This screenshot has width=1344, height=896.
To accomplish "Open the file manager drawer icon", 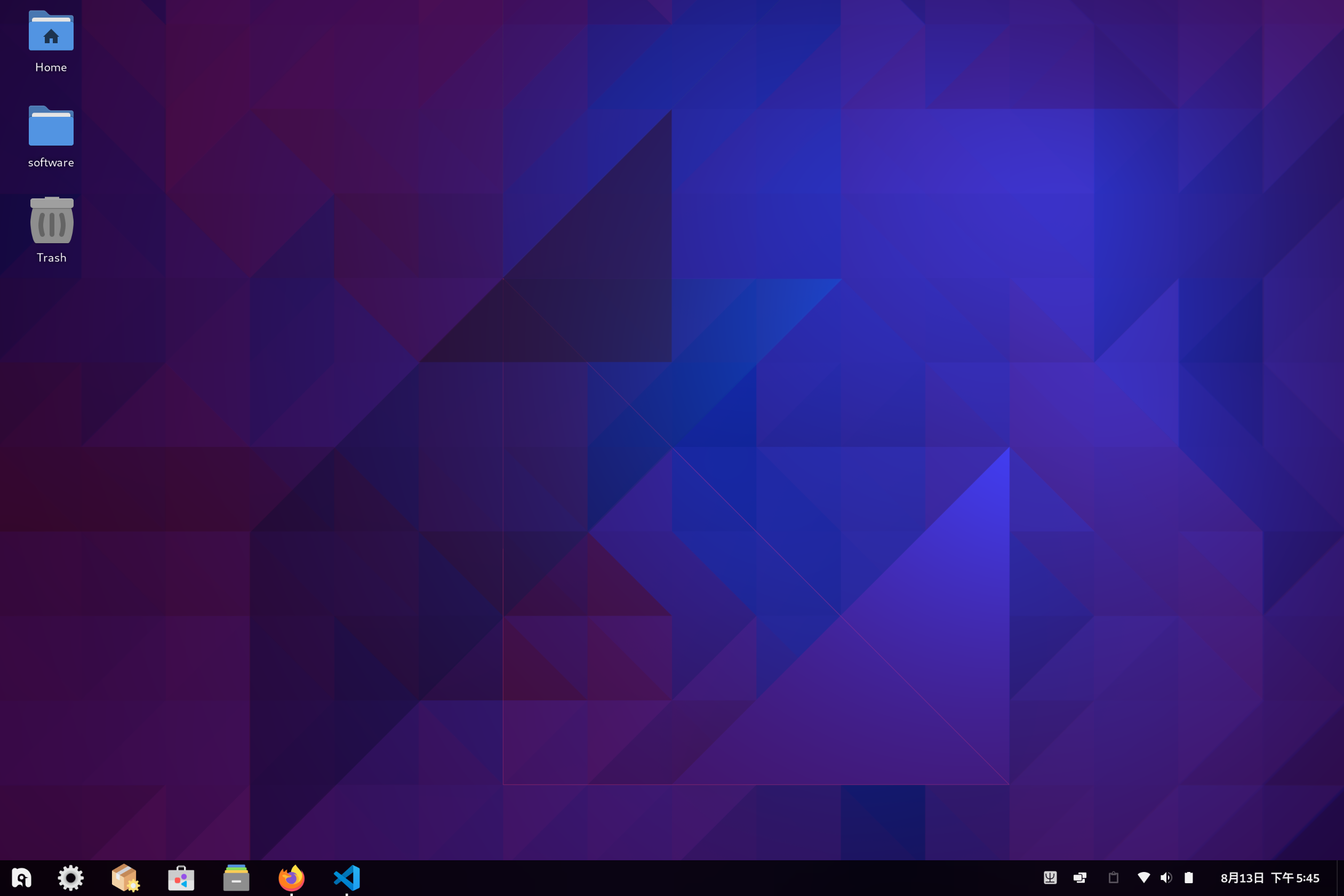I will click(x=236, y=878).
